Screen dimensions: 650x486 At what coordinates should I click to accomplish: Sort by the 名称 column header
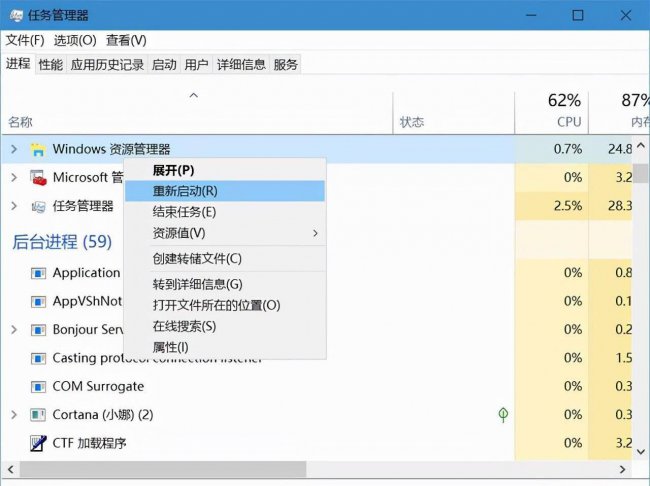(x=197, y=113)
